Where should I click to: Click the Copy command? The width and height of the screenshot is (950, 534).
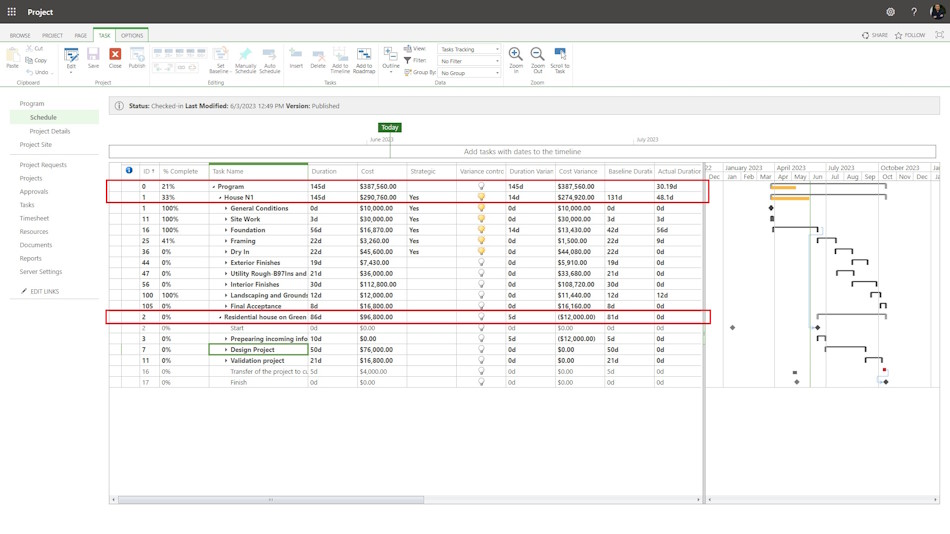point(36,60)
